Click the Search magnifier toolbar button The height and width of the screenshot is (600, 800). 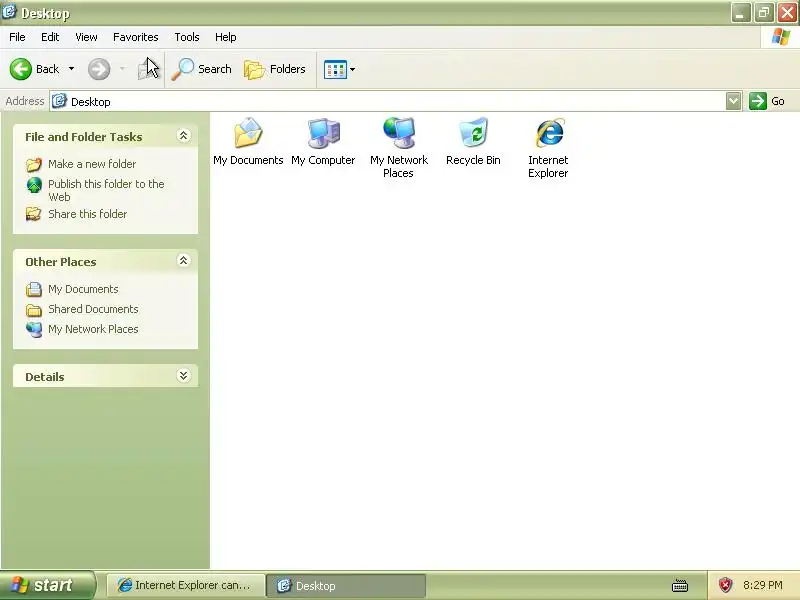(201, 69)
